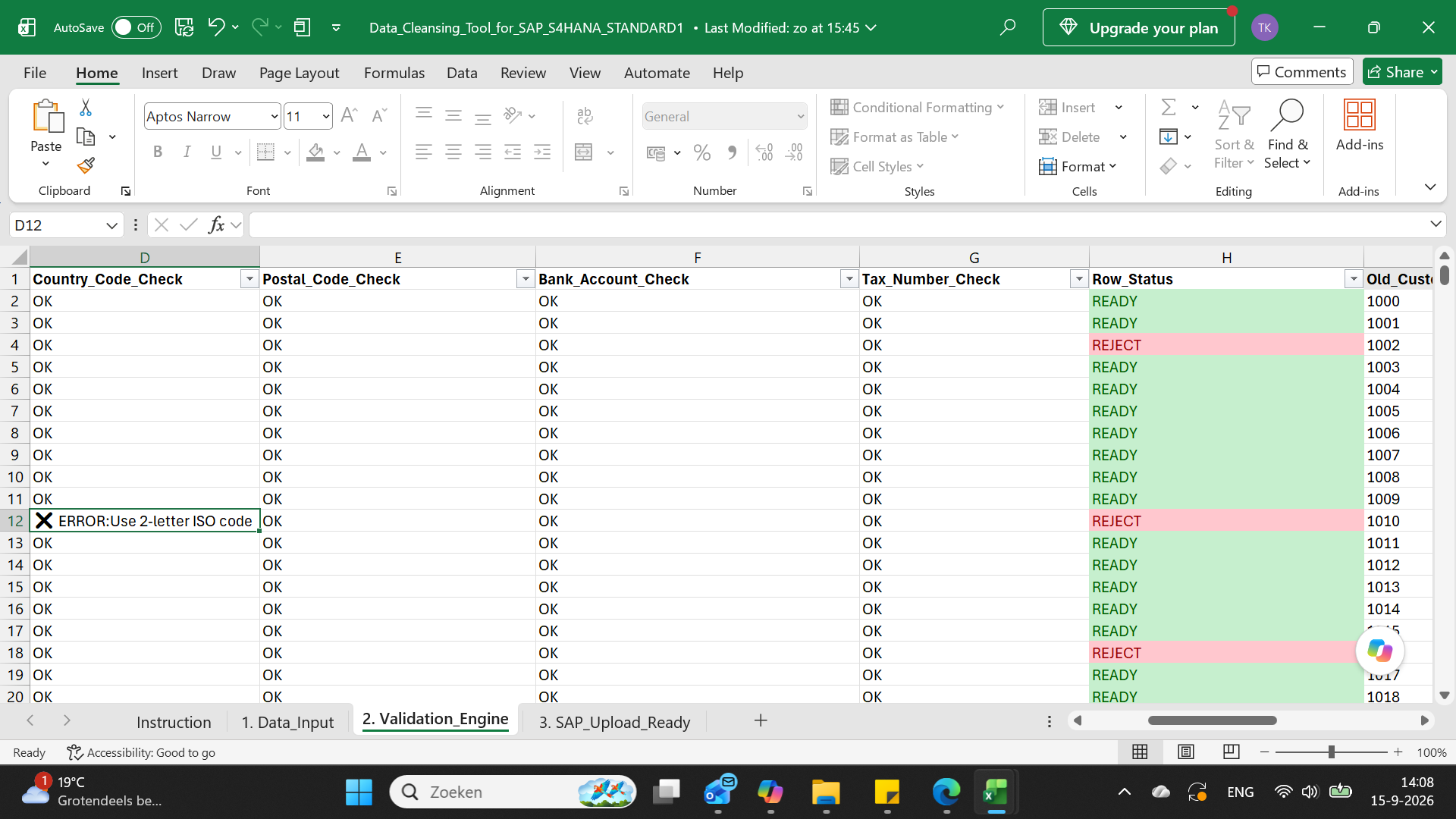
Task: Switch to Page Layout view in status bar
Action: click(x=1186, y=752)
